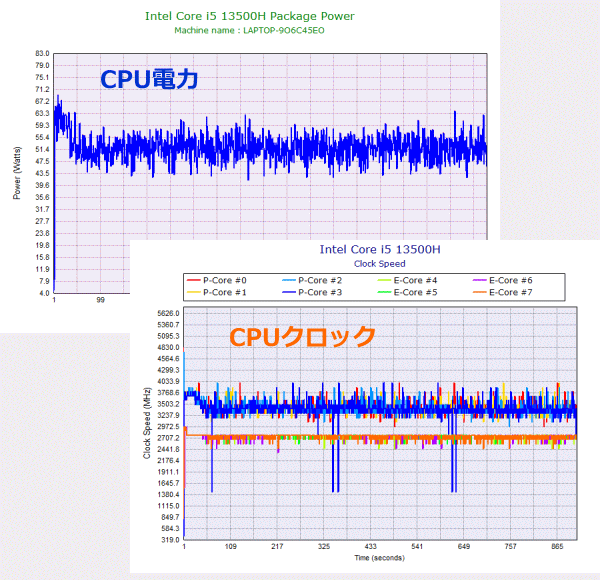The width and height of the screenshot is (600, 580).
Task: Click the 649 tick on time axis
Action: point(464,547)
